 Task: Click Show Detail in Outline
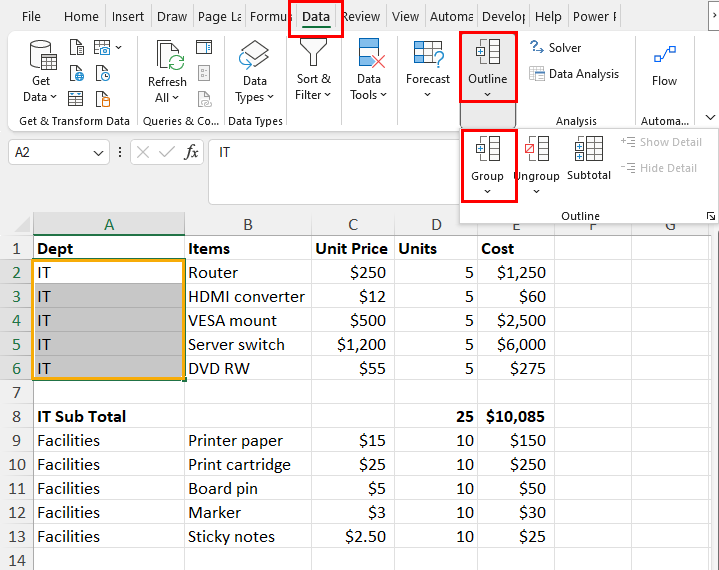(x=661, y=142)
